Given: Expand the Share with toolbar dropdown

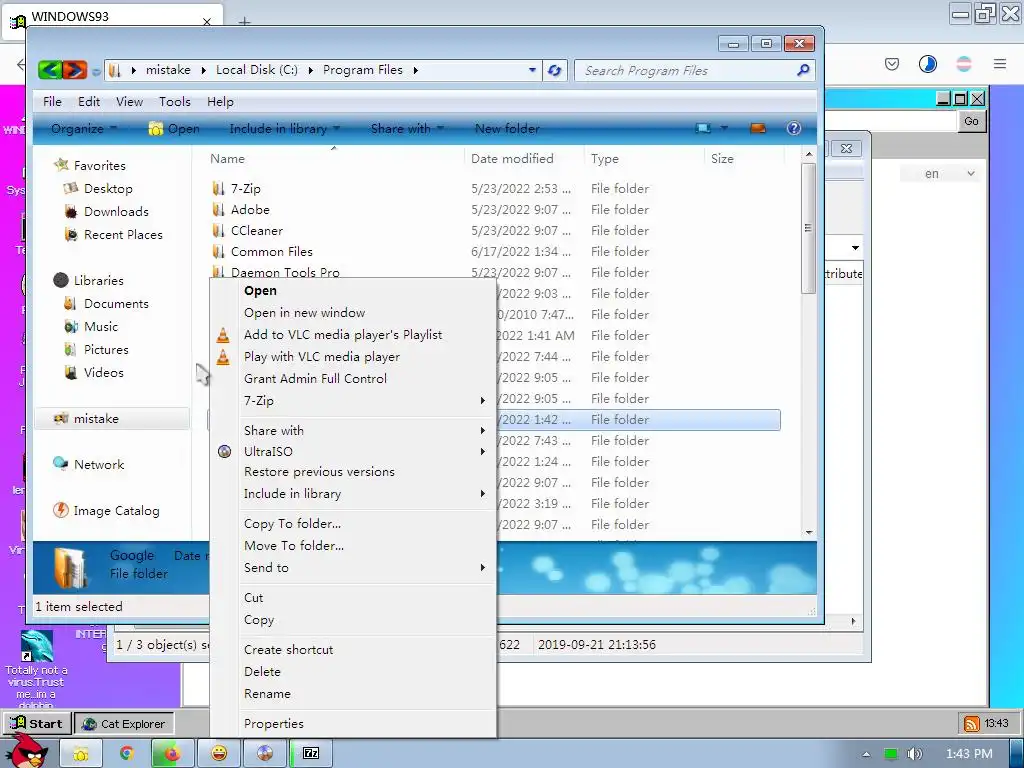Looking at the screenshot, I should pos(407,129).
